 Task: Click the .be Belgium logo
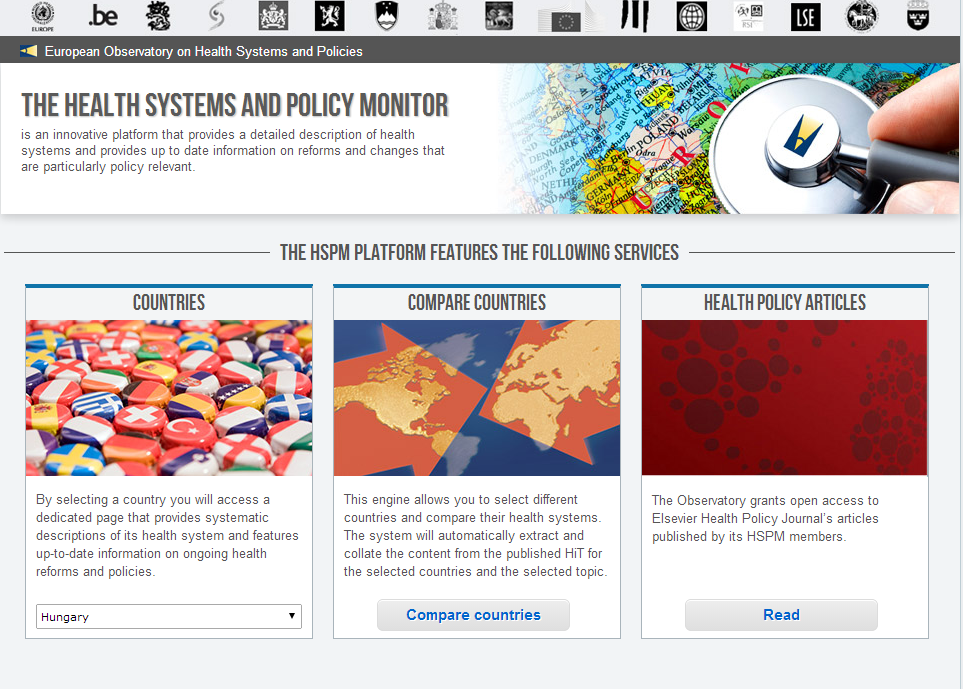(104, 16)
